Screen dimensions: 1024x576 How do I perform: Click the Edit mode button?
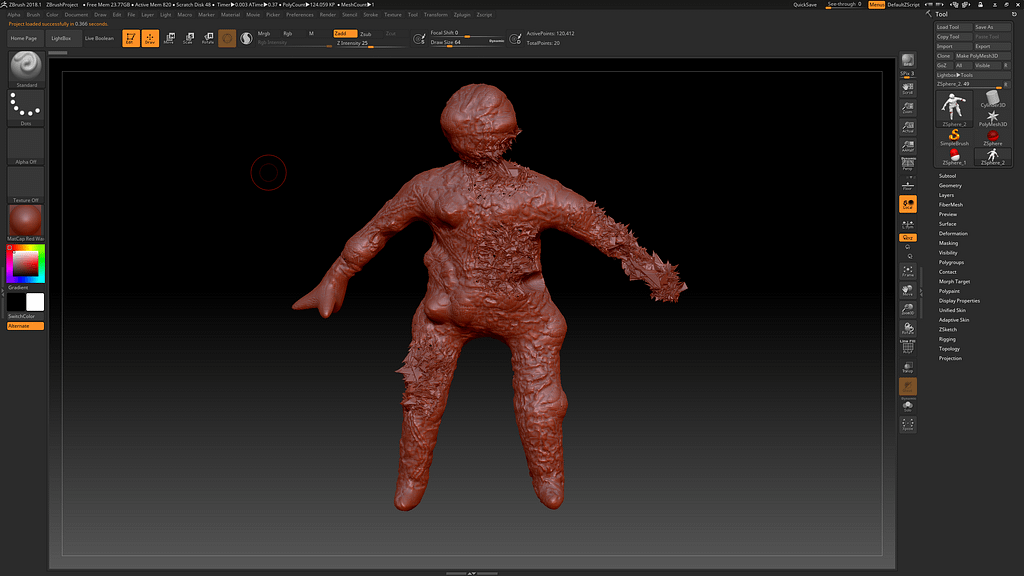pyautogui.click(x=130, y=38)
